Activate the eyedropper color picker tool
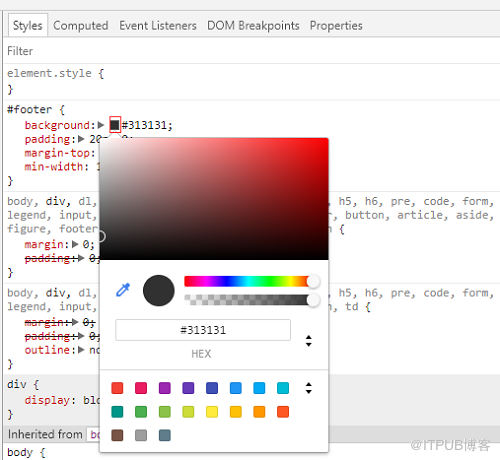 pos(123,290)
